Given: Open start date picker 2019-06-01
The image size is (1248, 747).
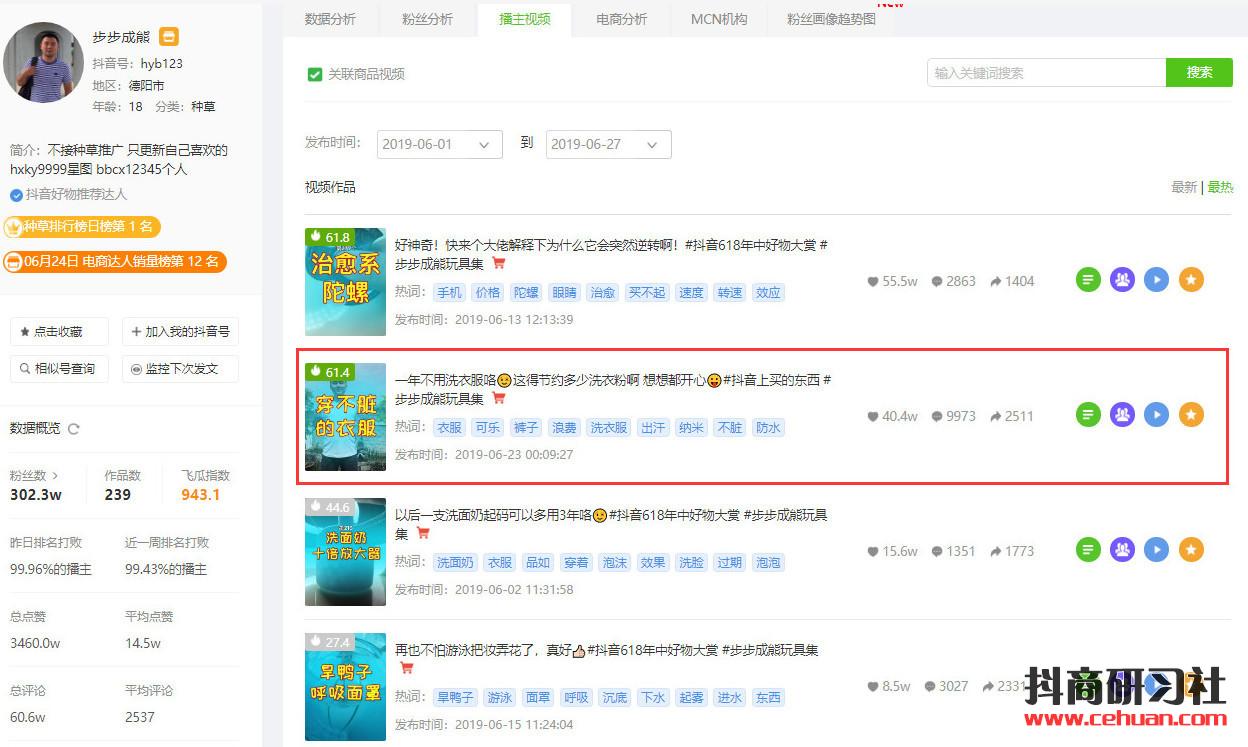Looking at the screenshot, I should tap(439, 144).
